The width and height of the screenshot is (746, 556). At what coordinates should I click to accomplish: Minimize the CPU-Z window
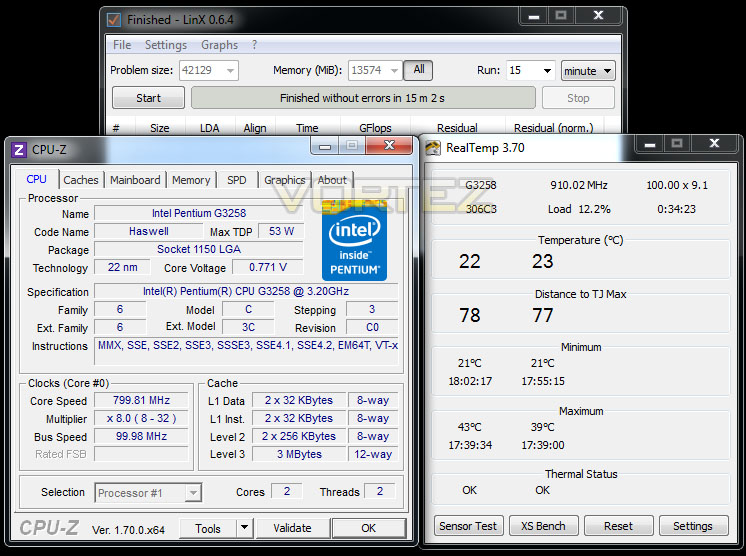(x=325, y=146)
